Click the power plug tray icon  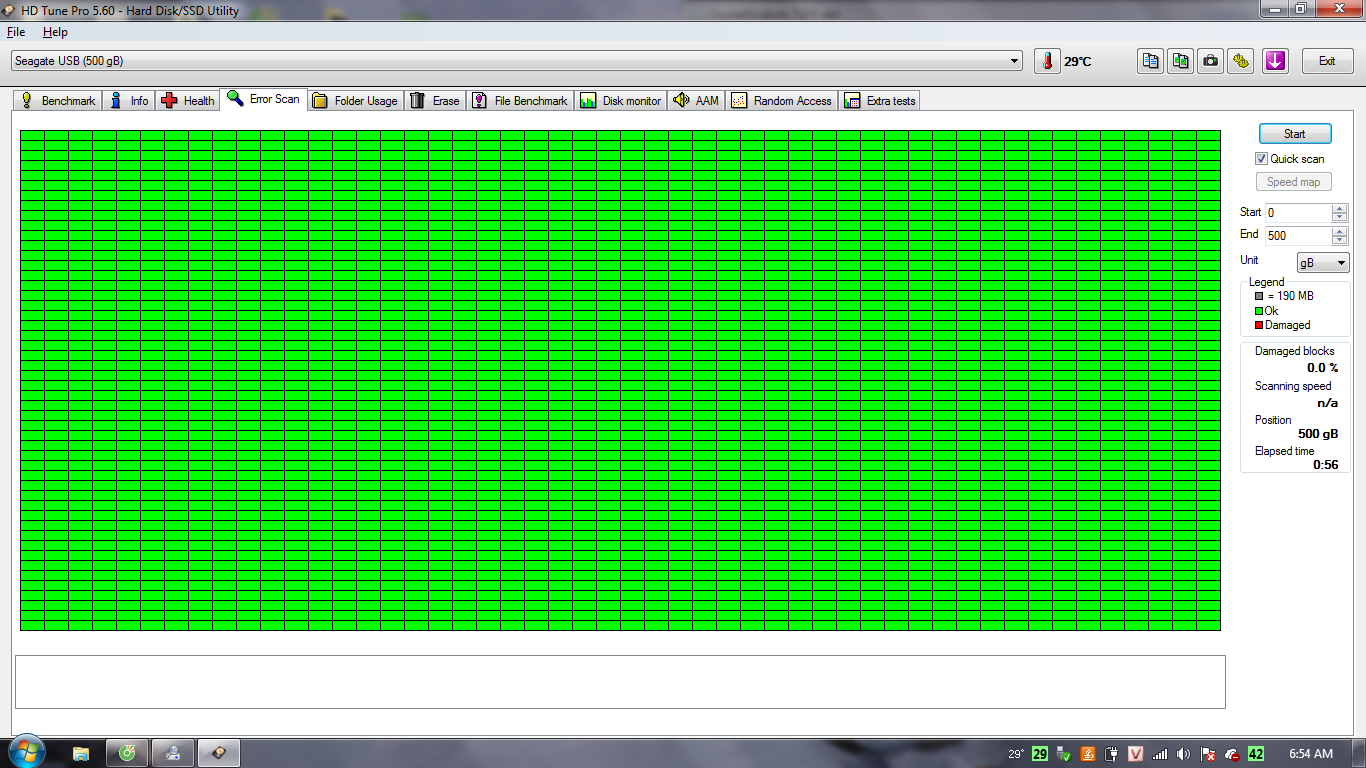(x=1111, y=754)
